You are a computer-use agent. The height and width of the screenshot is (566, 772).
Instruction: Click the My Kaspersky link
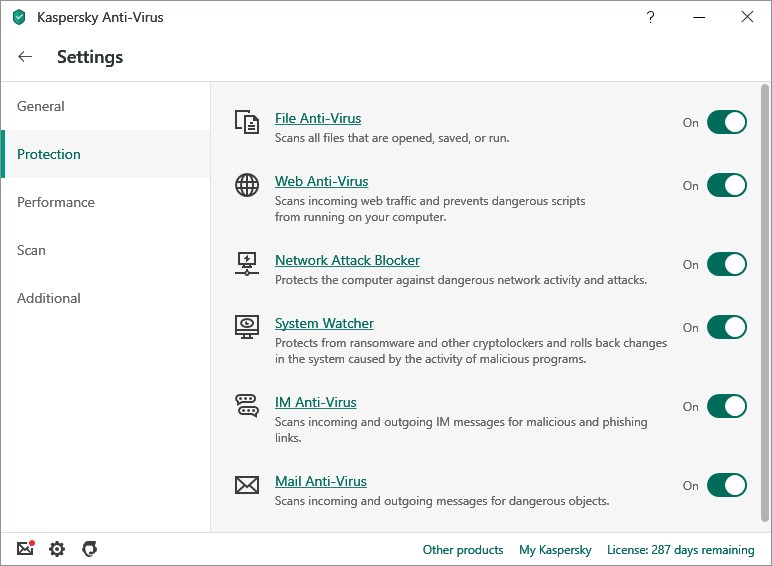point(555,550)
